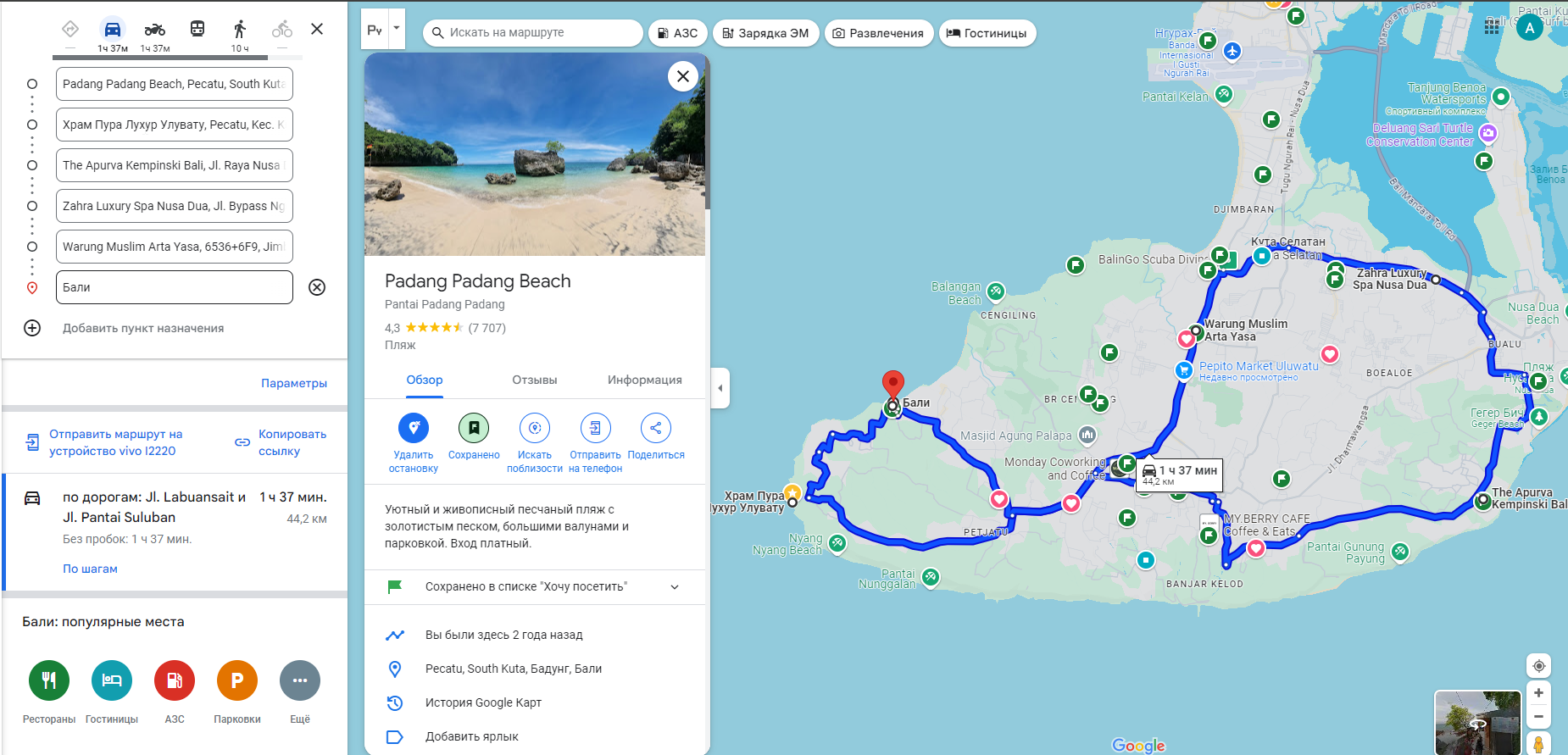Viewport: 1568px width, 755px height.
Task: Switch to the Reviews tab
Action: tap(534, 380)
